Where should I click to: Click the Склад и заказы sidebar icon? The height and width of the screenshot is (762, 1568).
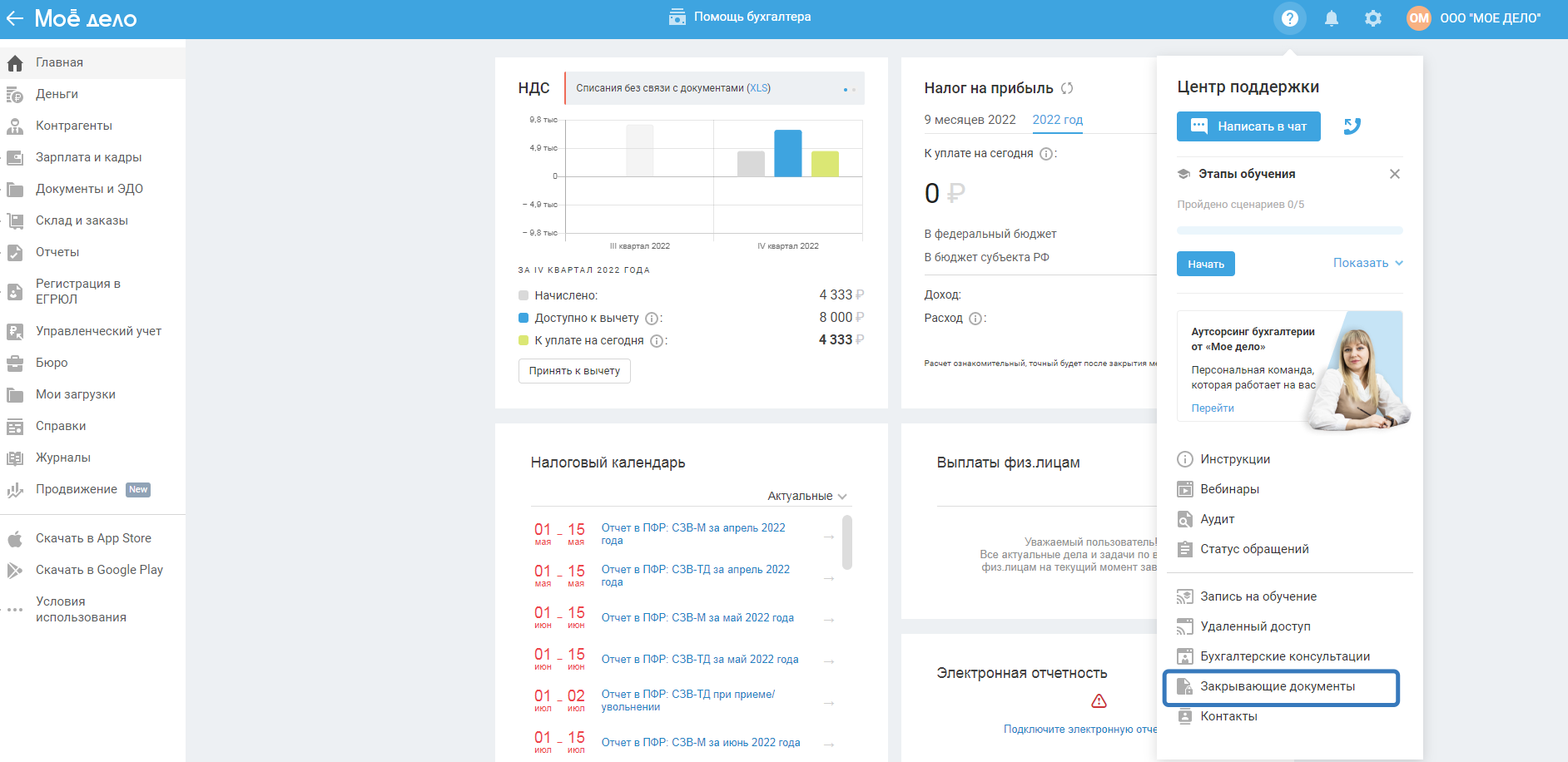(x=15, y=221)
